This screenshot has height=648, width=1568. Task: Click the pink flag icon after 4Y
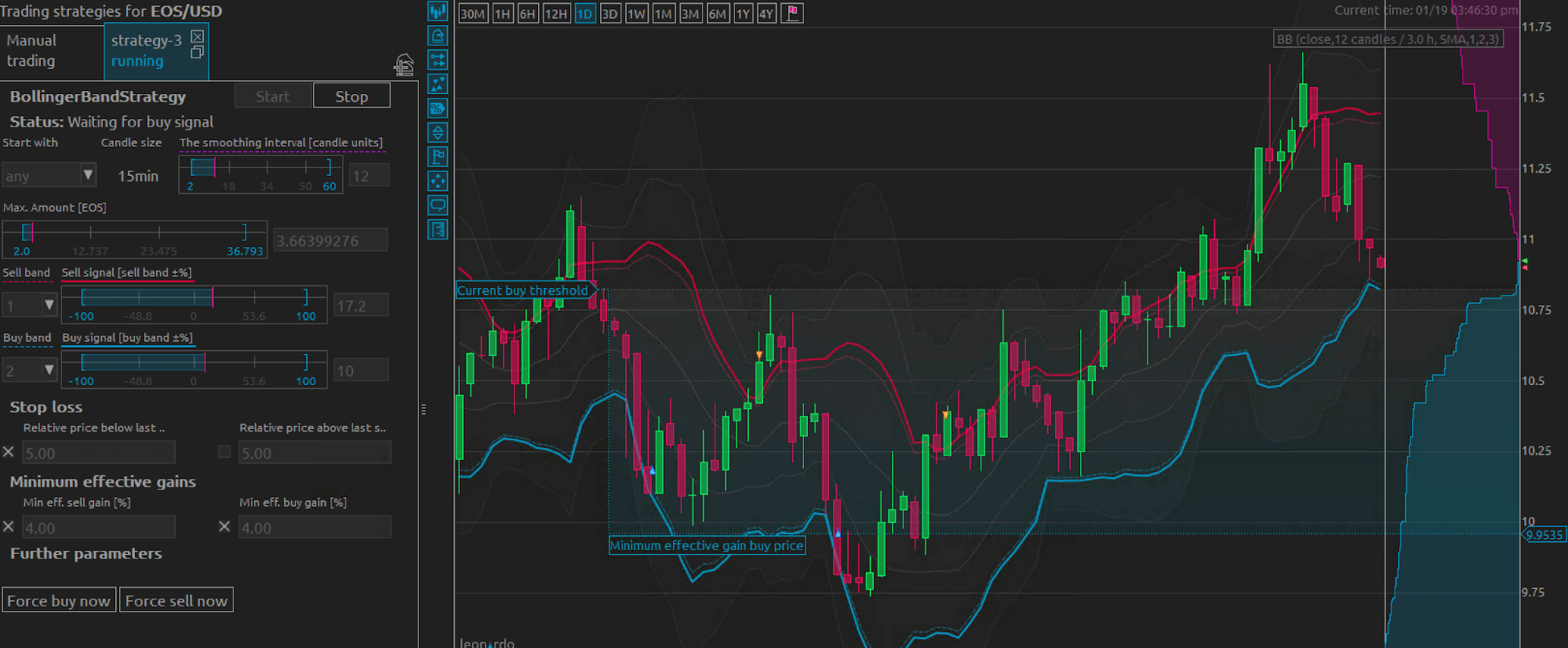click(792, 13)
